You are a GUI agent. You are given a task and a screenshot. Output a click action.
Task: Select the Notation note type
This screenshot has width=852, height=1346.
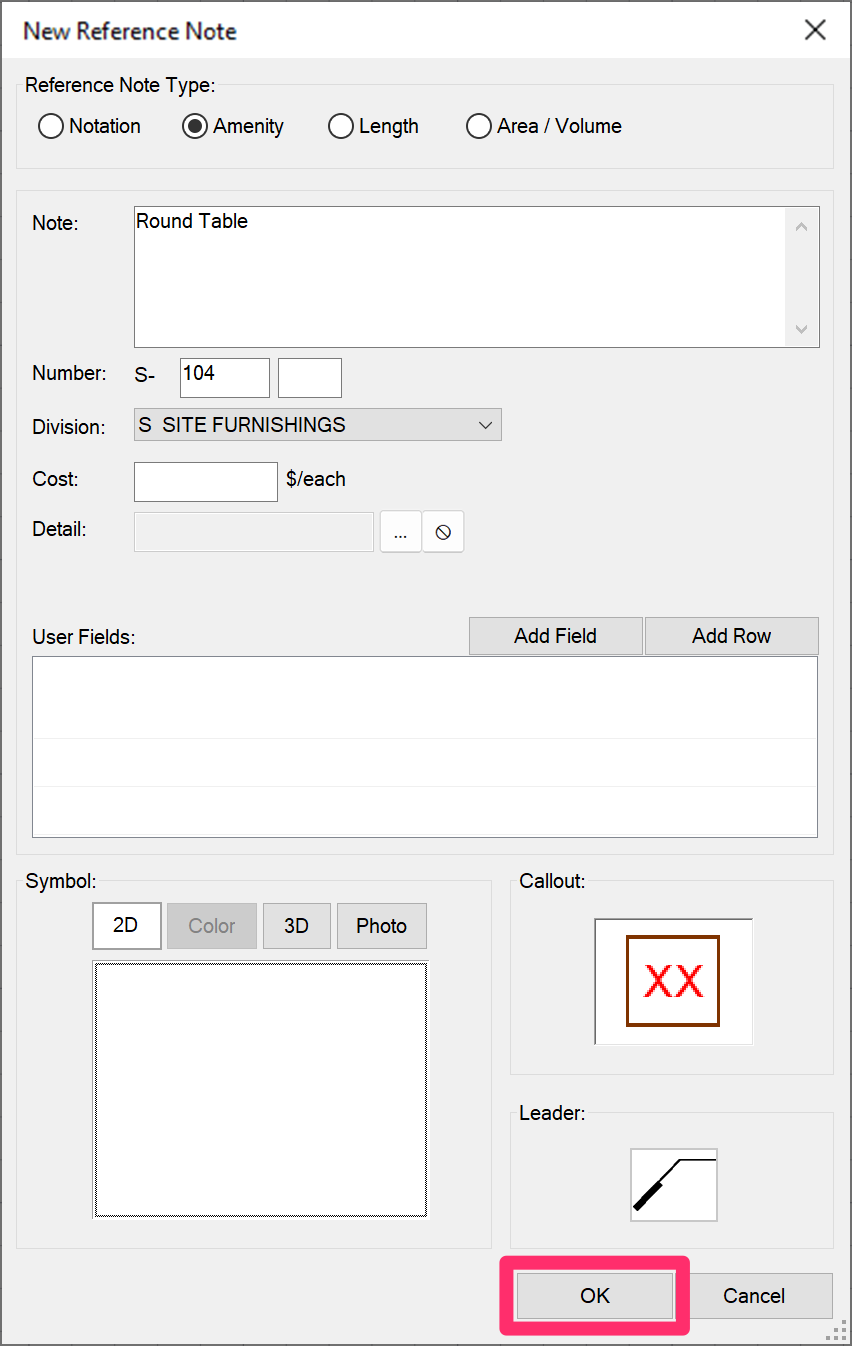click(90, 126)
